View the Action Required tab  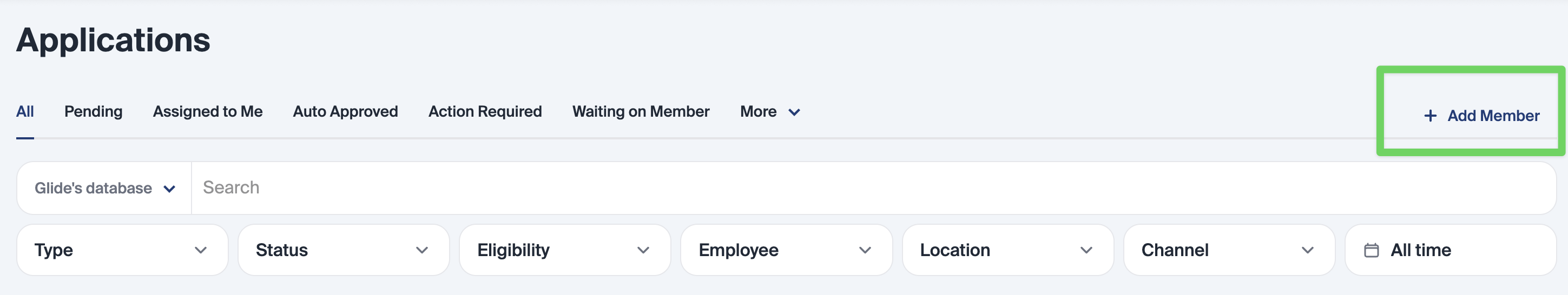tap(485, 112)
